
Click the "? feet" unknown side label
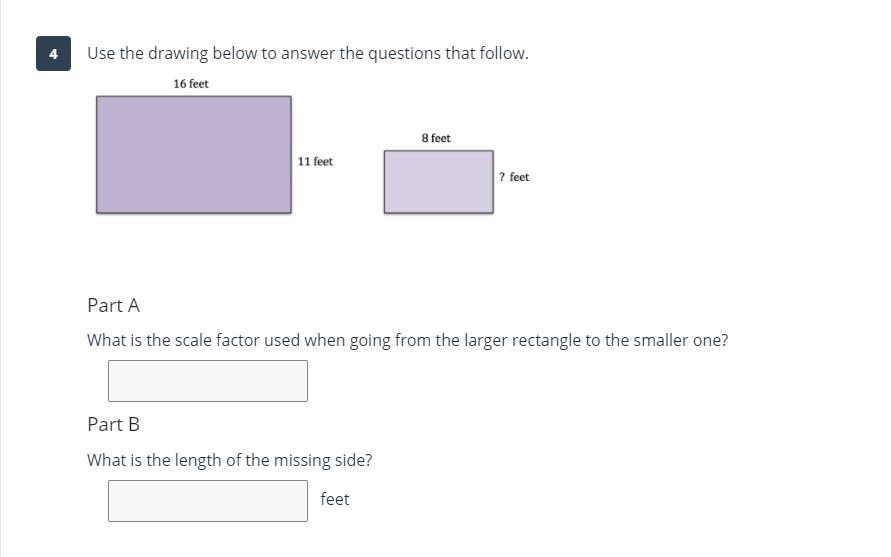[514, 177]
